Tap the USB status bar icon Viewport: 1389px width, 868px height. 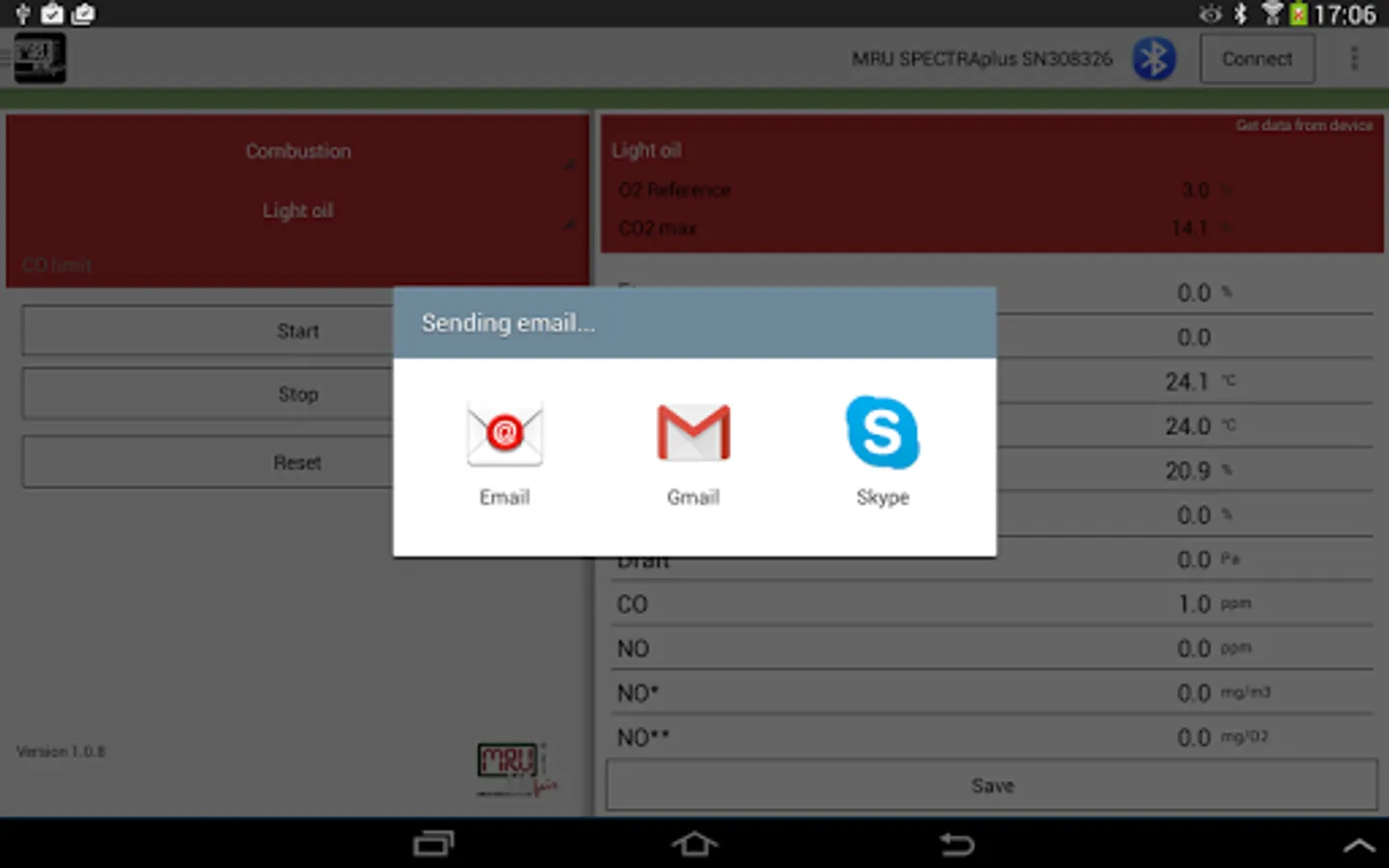click(22, 14)
